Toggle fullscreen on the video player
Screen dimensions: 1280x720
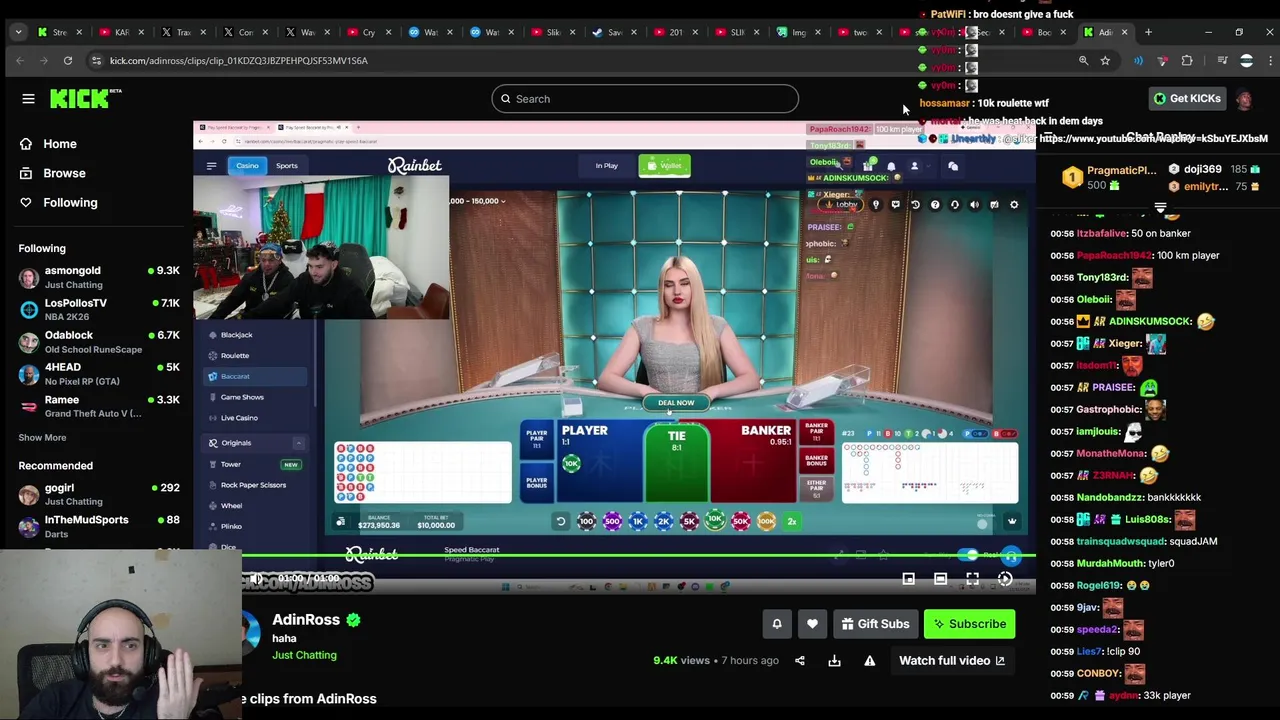(x=972, y=578)
